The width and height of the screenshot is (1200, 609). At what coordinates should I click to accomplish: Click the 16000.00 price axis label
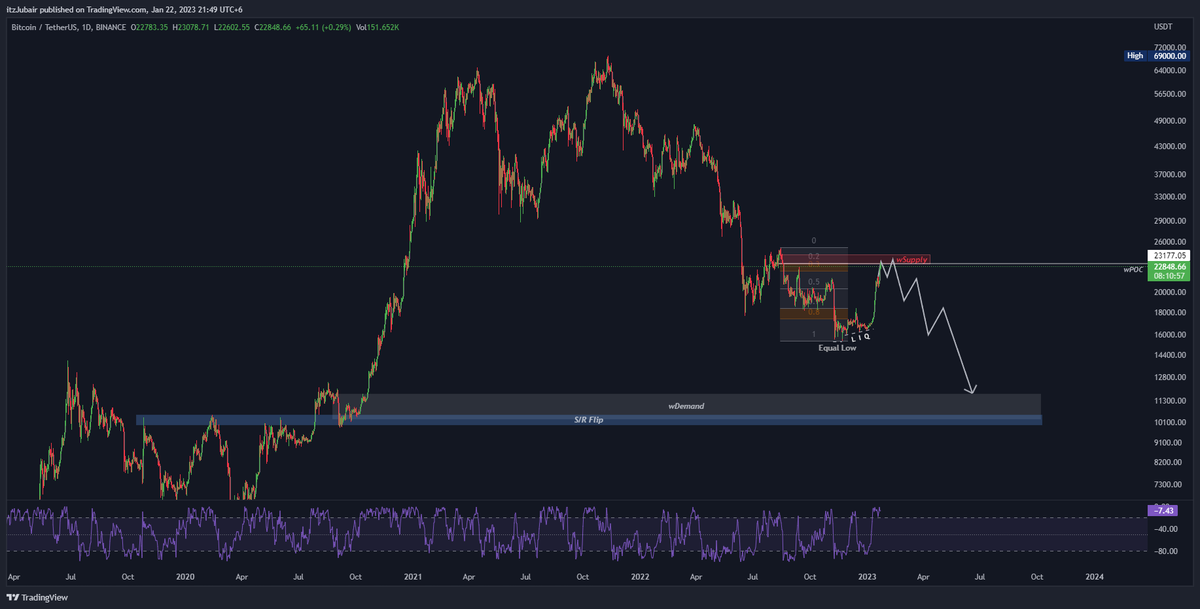tap(1168, 334)
